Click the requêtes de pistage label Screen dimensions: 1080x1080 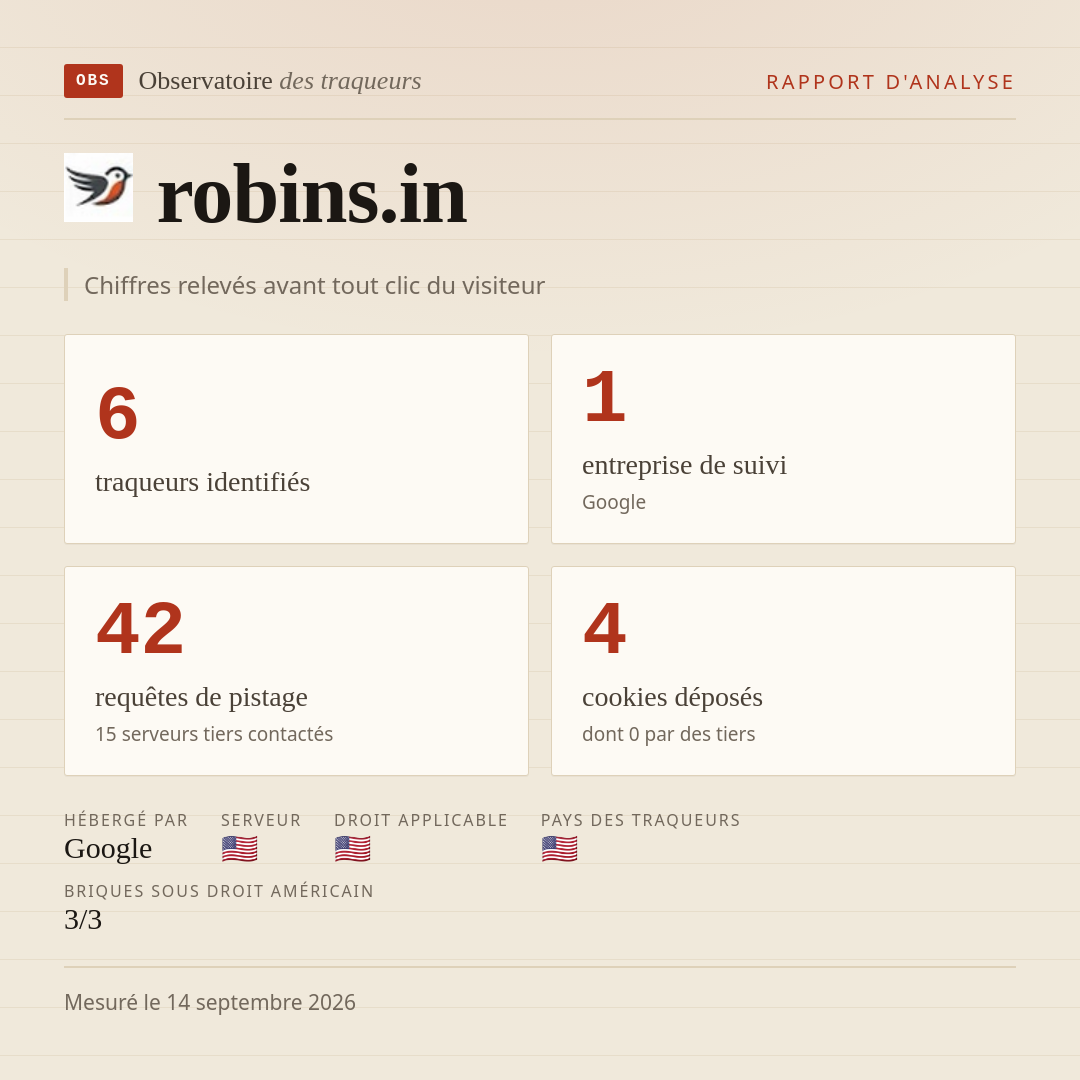click(201, 697)
